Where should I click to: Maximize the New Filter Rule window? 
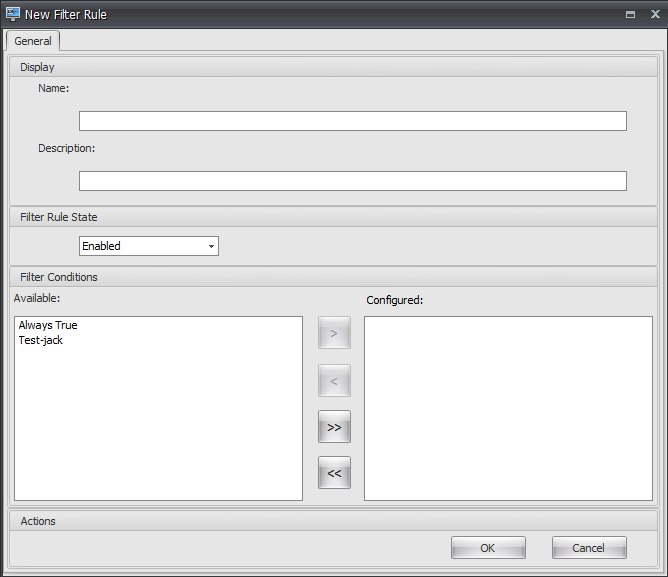point(630,15)
